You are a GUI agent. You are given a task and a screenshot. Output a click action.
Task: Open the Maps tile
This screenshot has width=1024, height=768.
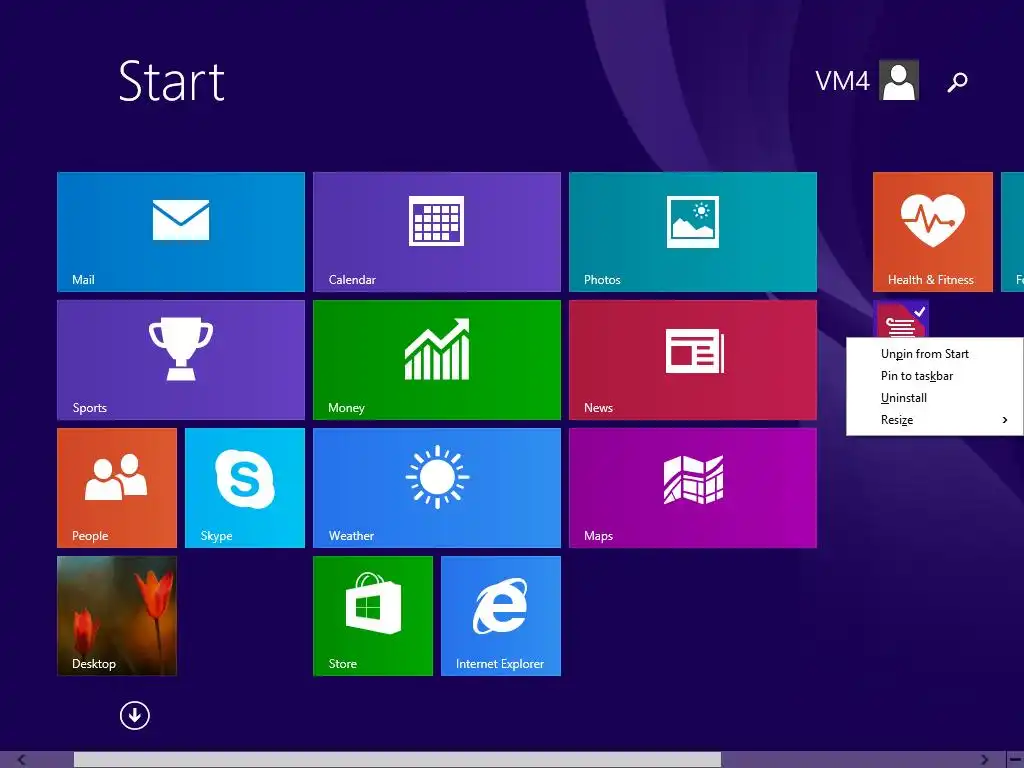[x=693, y=488]
